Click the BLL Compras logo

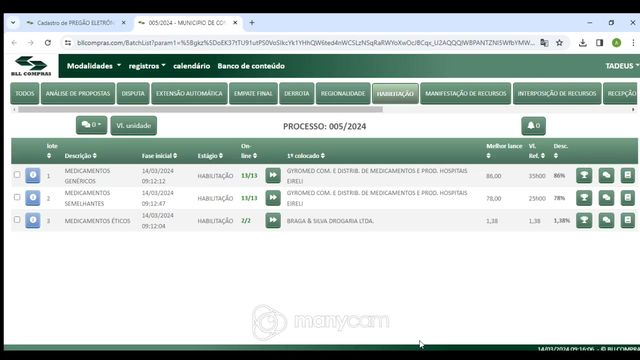click(31, 66)
